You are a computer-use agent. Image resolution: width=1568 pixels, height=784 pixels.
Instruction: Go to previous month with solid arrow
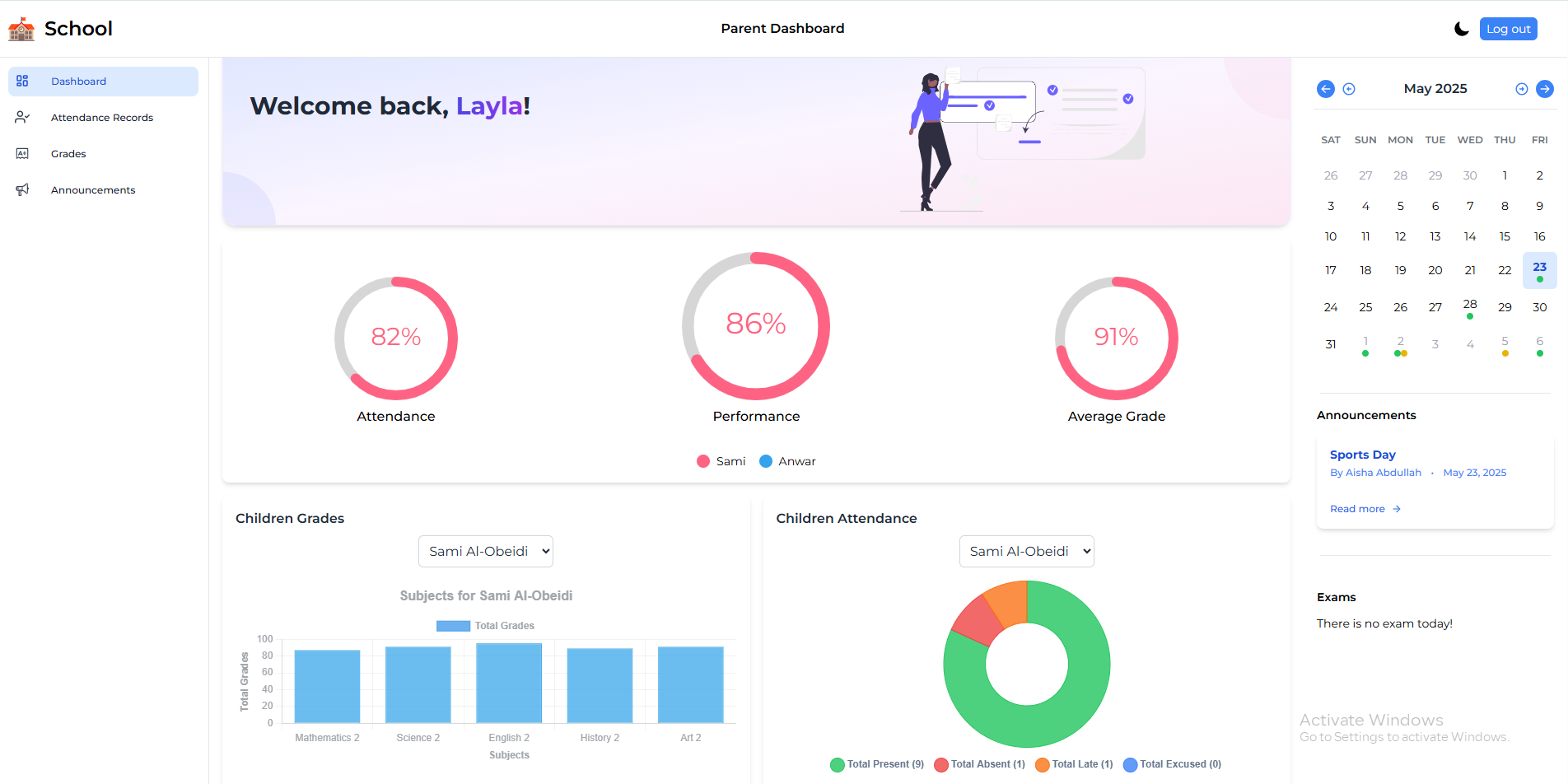tap(1326, 89)
